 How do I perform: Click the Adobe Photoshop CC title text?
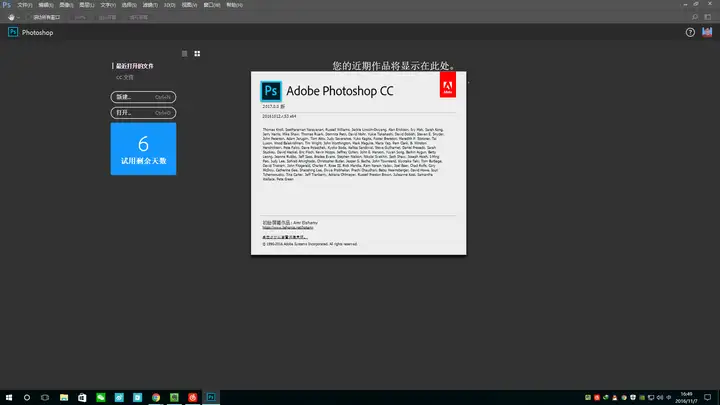tap(340, 91)
